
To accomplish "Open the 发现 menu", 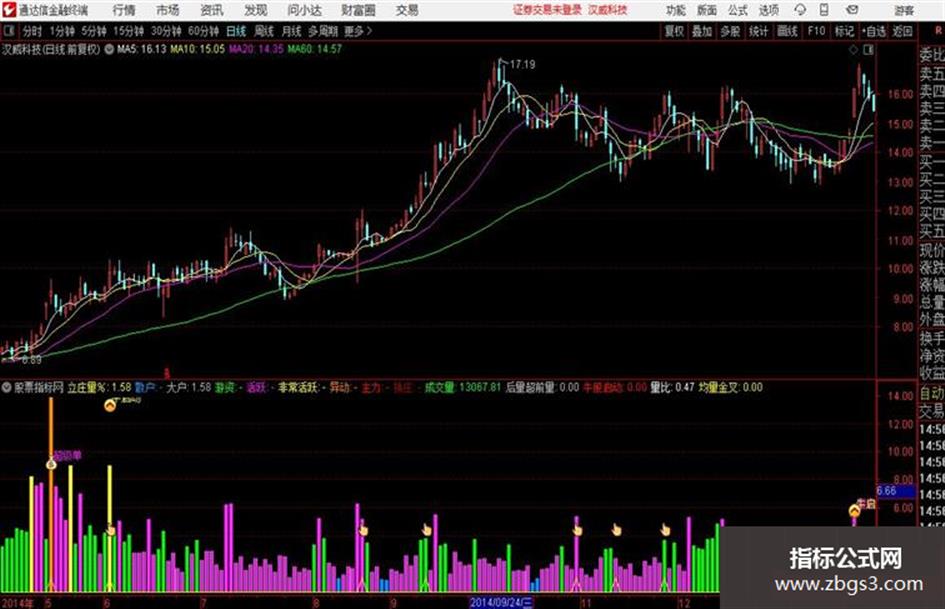I will pos(256,10).
